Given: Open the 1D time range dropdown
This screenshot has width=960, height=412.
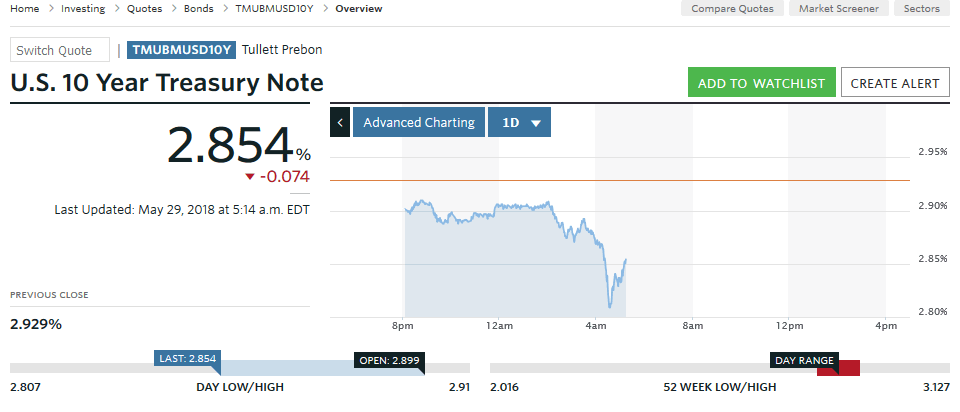Looking at the screenshot, I should tap(520, 123).
